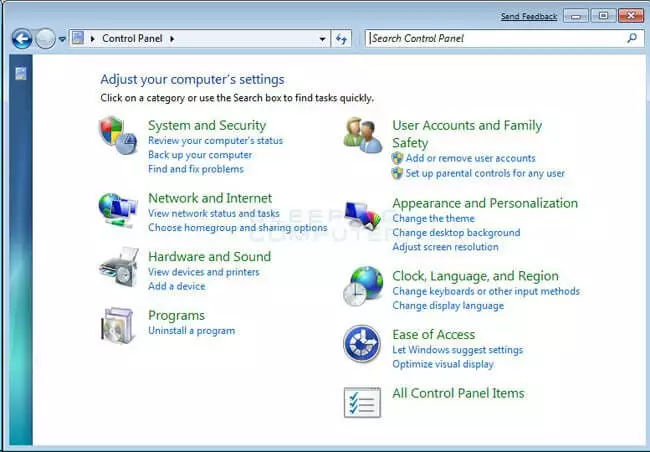This screenshot has height=452, width=650.
Task: Expand the arrow after Control Panel breadcrumb
Action: point(172,39)
